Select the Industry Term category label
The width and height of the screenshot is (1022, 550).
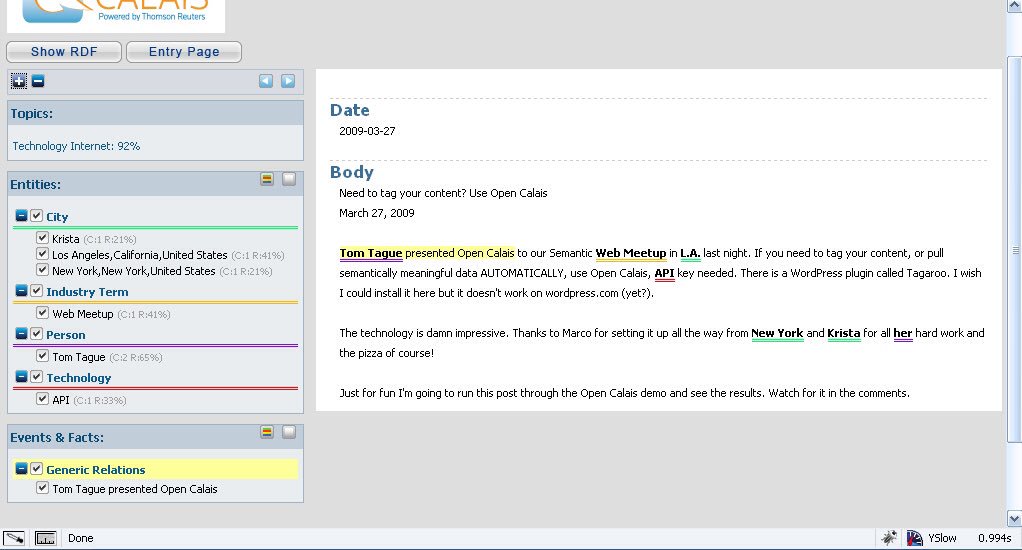pos(87,292)
